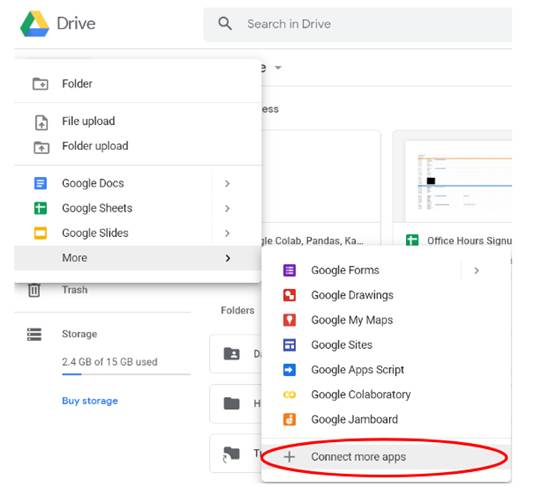Expand the Google Docs submenu arrow
The height and width of the screenshot is (495, 549).
coord(227,183)
